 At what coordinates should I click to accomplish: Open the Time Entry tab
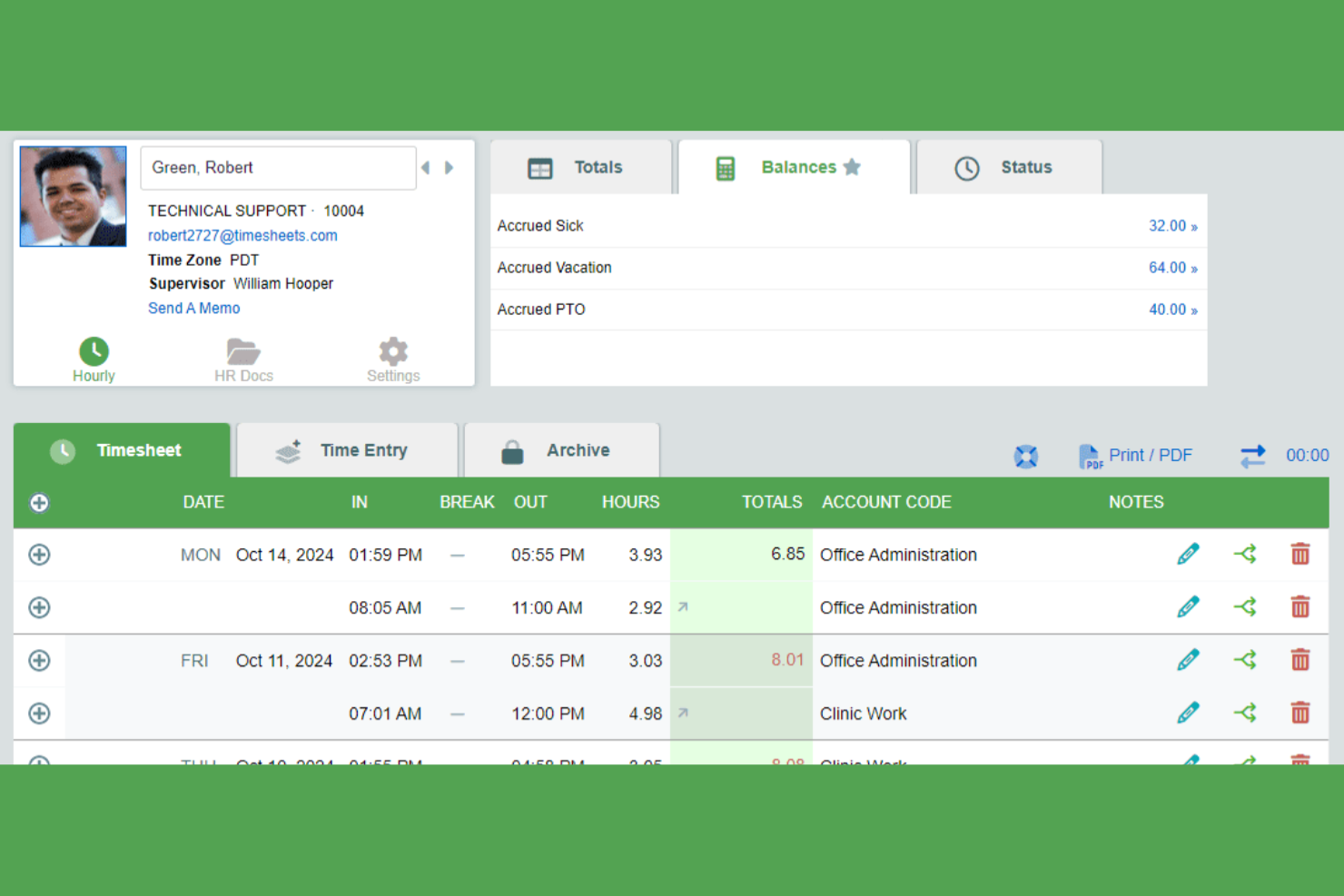(347, 450)
